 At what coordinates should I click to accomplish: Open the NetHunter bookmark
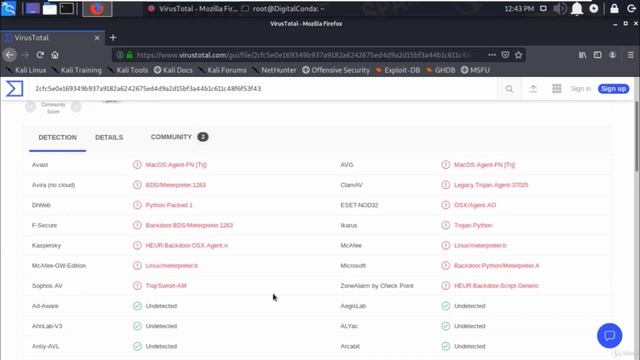click(274, 70)
